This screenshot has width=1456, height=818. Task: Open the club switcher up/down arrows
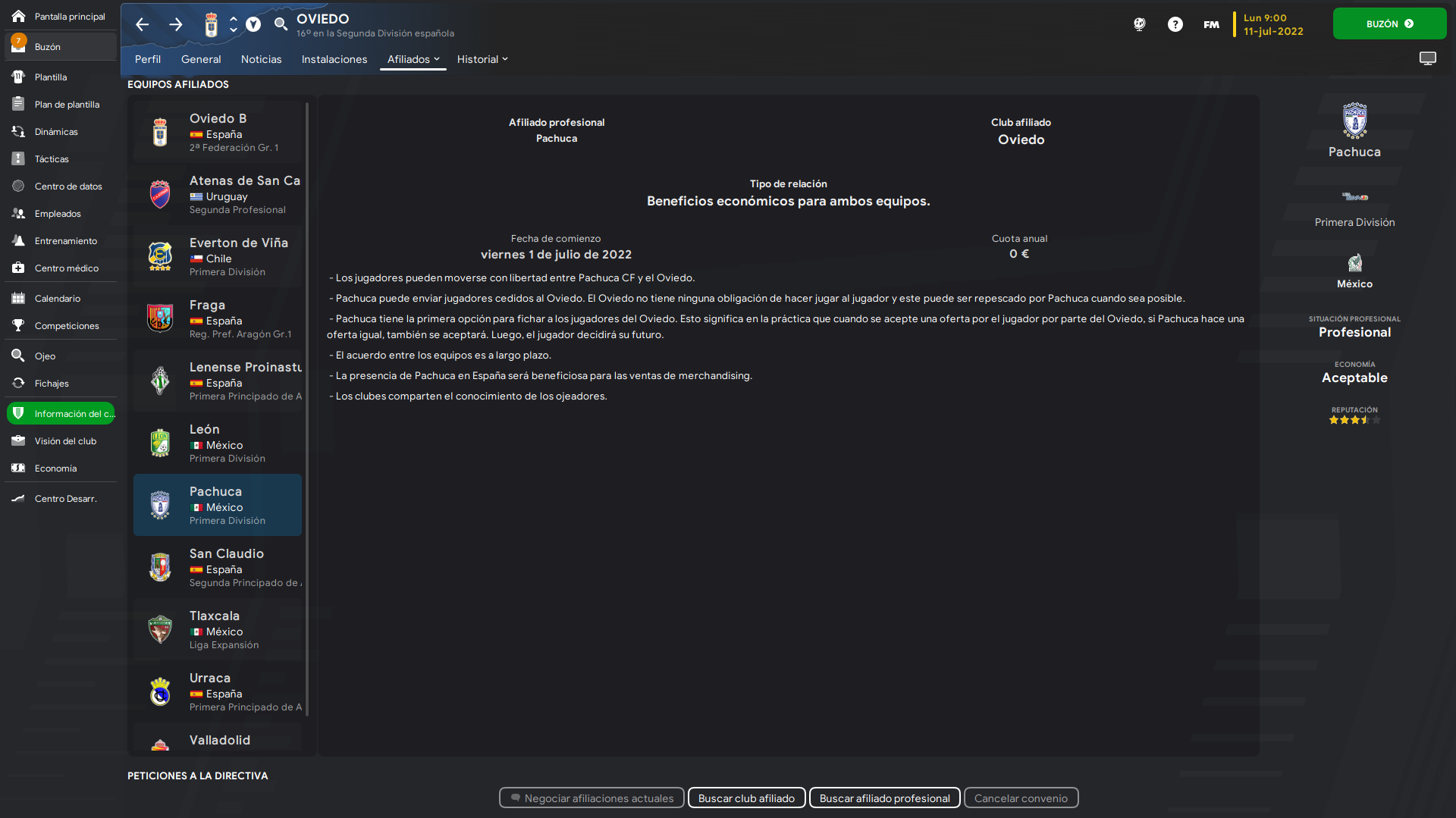pos(234,25)
